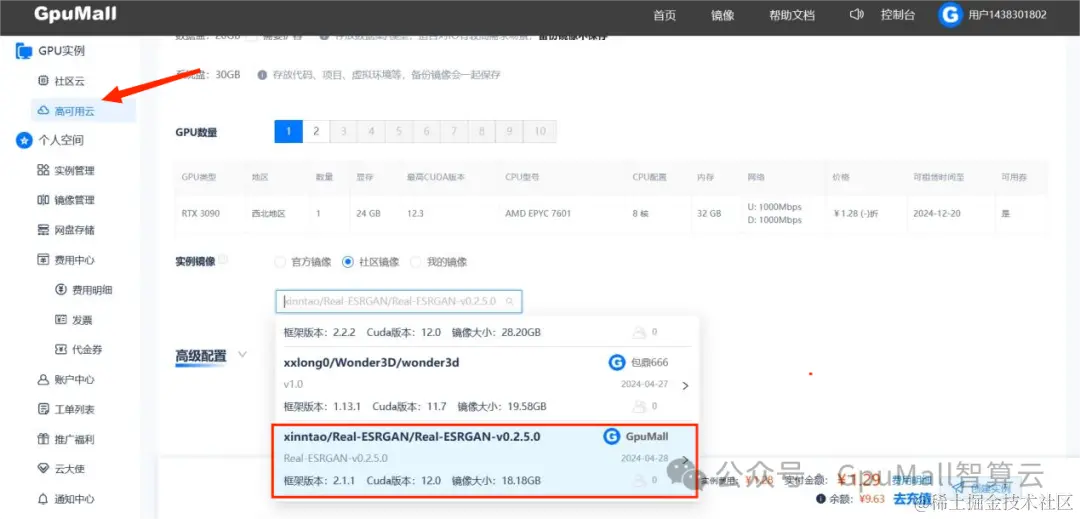Open the image search combo box
This screenshot has width=1080, height=519.
399,301
